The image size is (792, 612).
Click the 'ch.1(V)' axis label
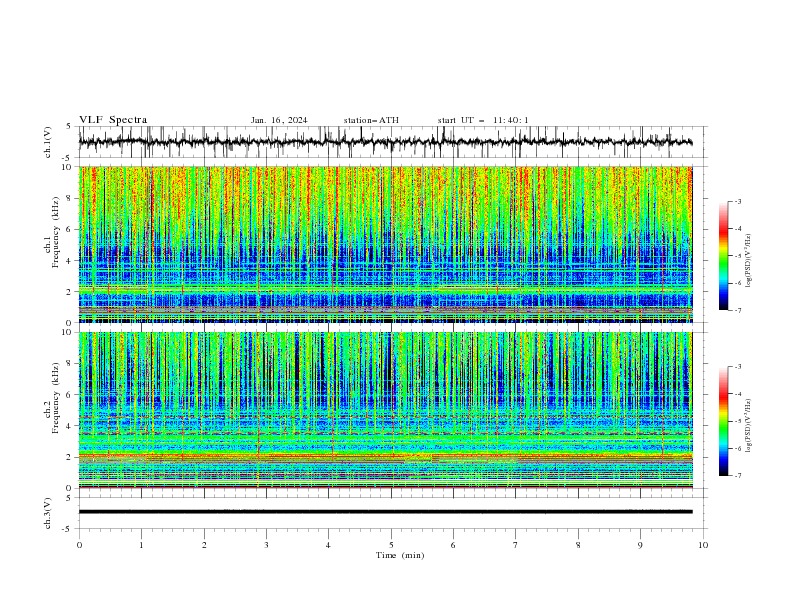(x=48, y=142)
